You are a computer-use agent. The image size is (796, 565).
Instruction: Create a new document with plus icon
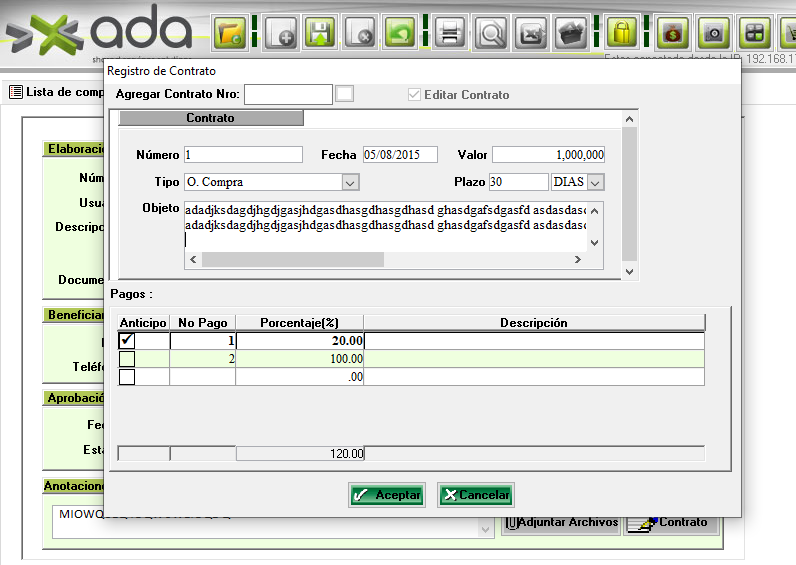tap(281, 33)
